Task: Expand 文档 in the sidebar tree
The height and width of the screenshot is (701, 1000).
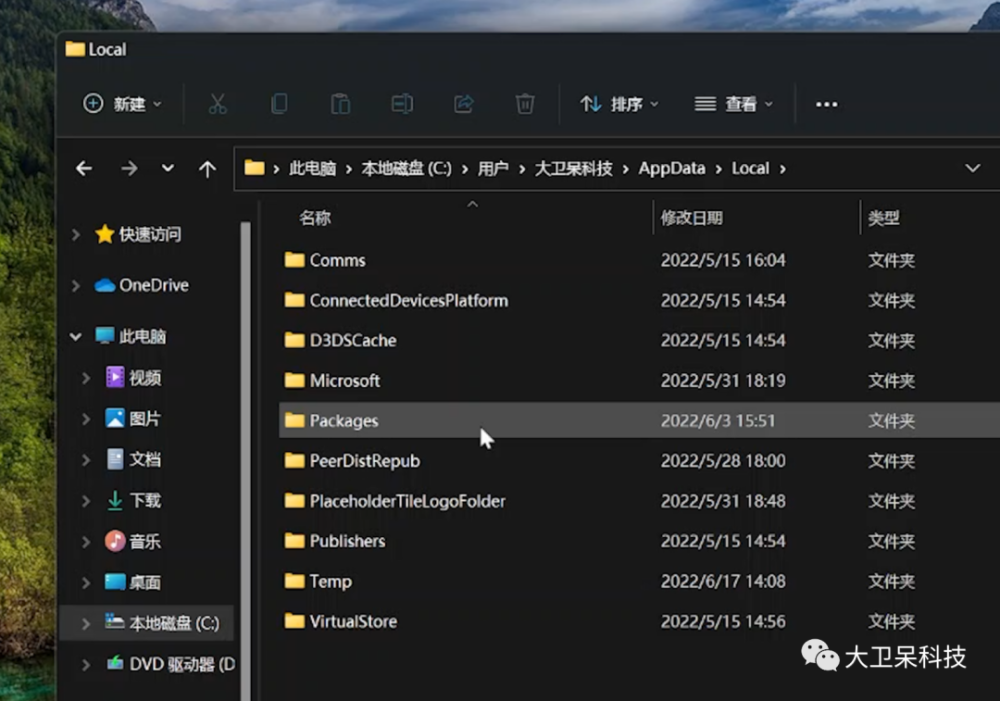Action: point(86,459)
